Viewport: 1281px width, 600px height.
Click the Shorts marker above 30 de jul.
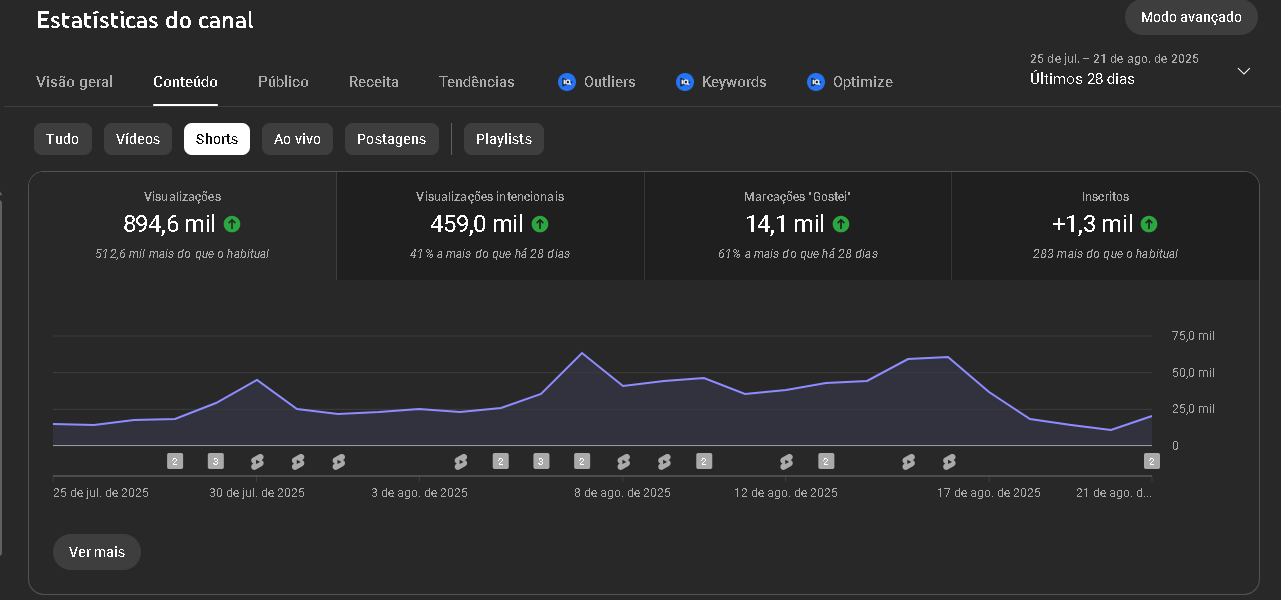click(x=257, y=461)
